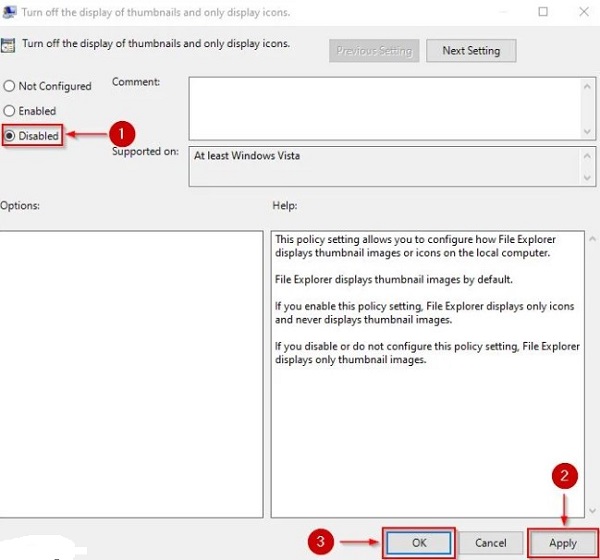Click the "If you enable this policy setting" paragraph
Image resolution: width=600 pixels, height=560 pixels.
(x=424, y=313)
